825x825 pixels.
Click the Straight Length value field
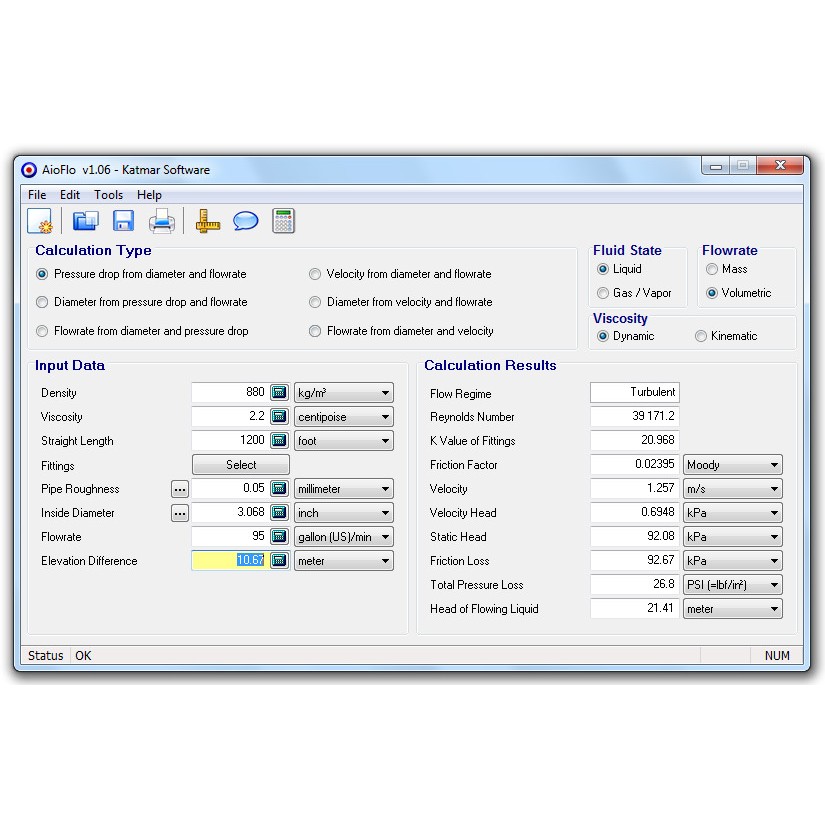click(x=230, y=440)
